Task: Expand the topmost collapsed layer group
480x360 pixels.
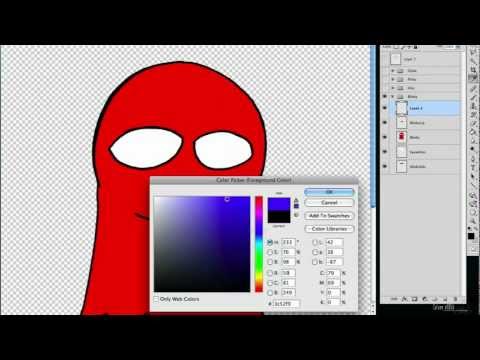Action: tap(393, 71)
